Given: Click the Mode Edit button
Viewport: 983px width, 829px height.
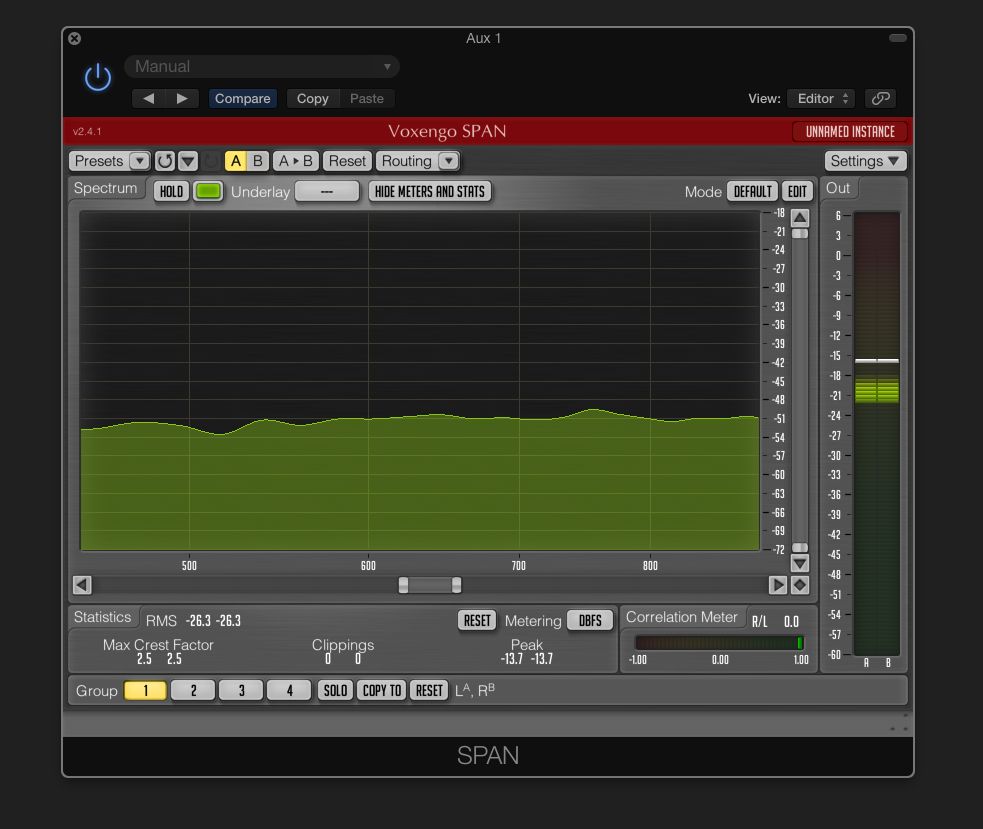Looking at the screenshot, I should tap(797, 191).
